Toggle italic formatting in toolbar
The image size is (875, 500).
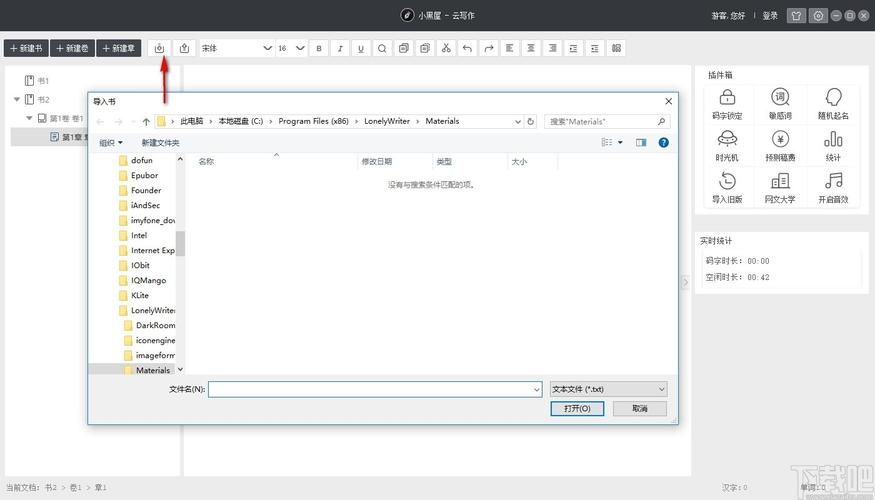click(x=340, y=48)
